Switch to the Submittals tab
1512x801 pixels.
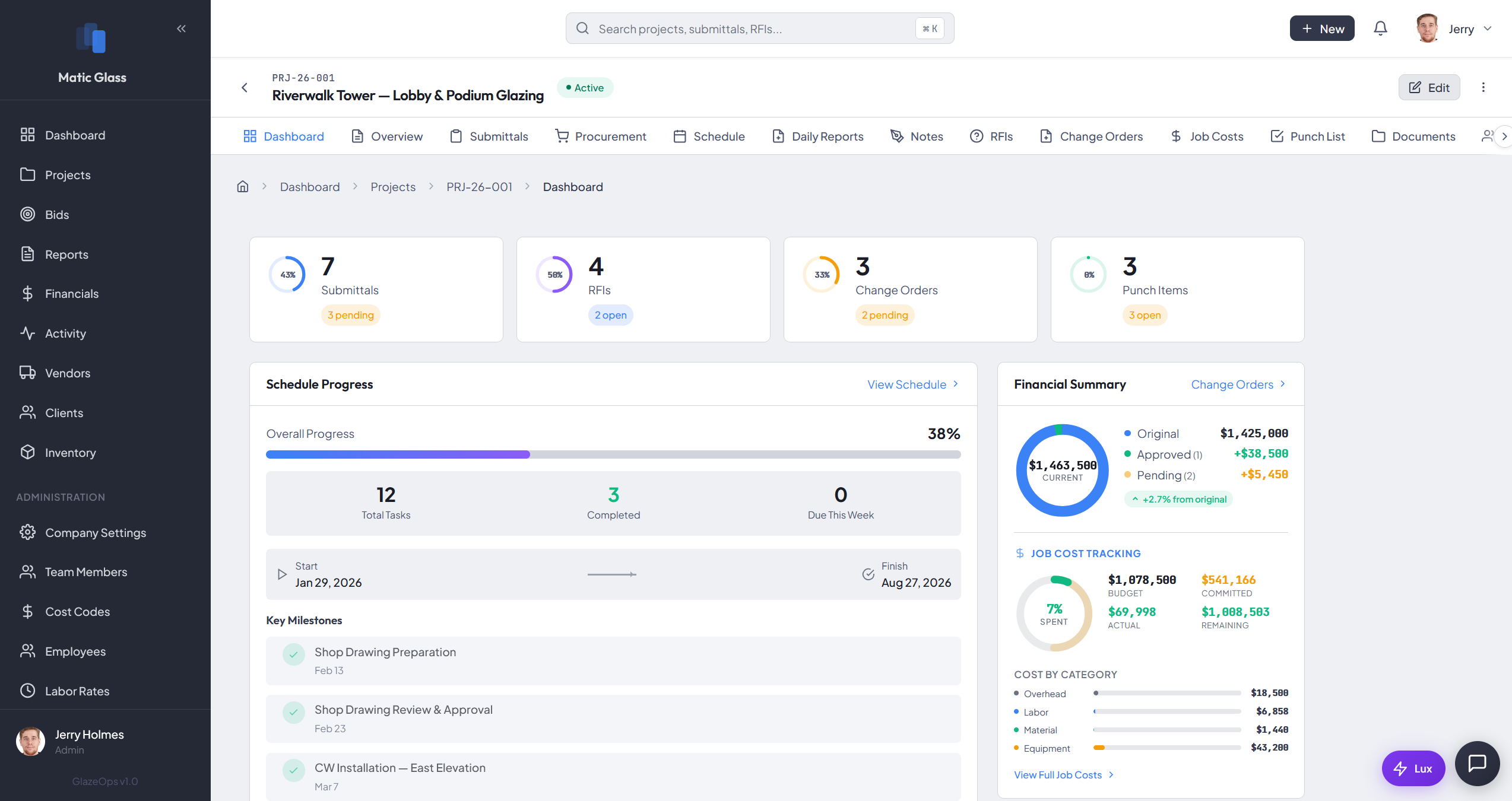point(489,136)
